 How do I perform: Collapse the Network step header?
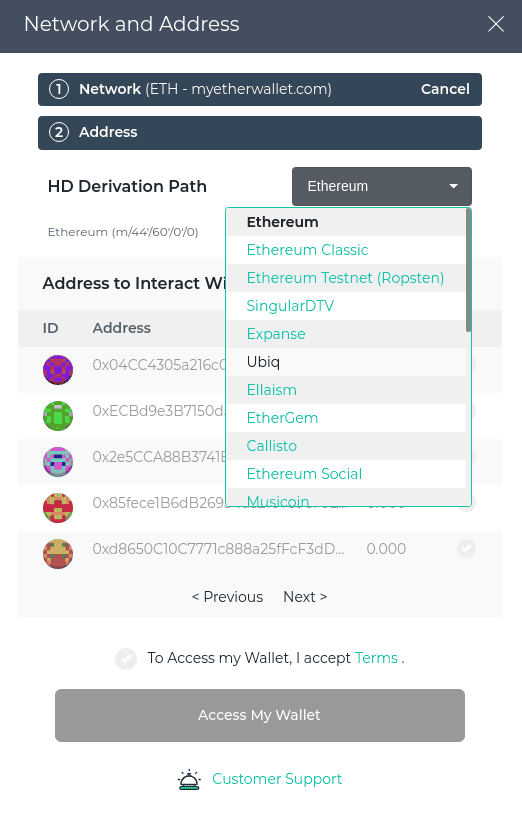pyautogui.click(x=260, y=90)
